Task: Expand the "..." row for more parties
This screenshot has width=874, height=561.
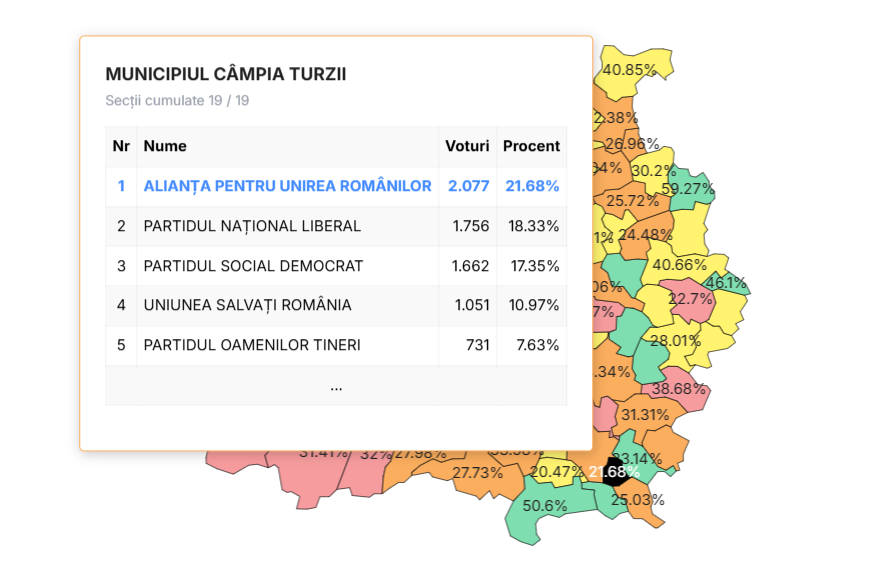Action: (336, 386)
